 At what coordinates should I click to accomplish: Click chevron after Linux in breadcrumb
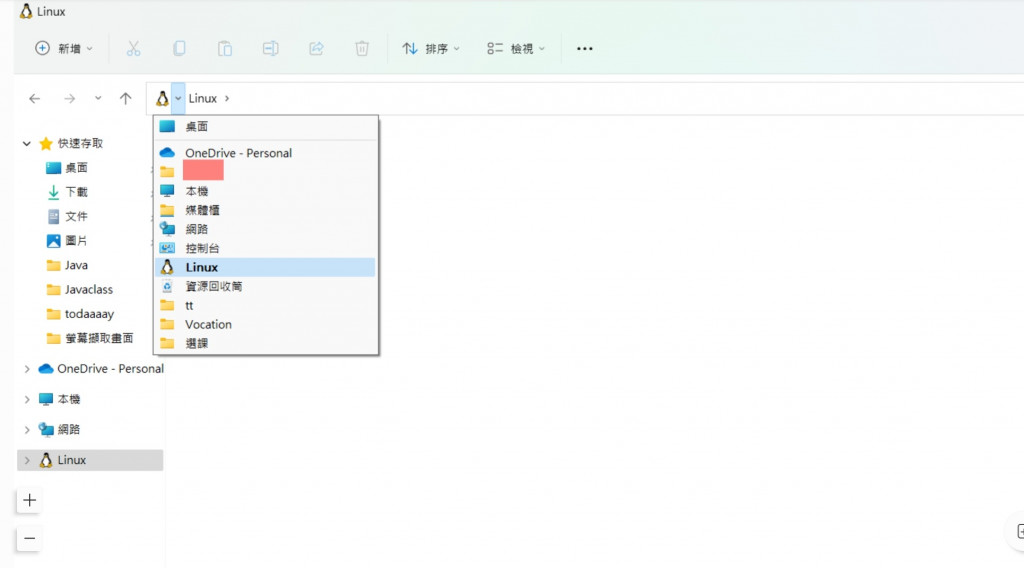point(227,99)
